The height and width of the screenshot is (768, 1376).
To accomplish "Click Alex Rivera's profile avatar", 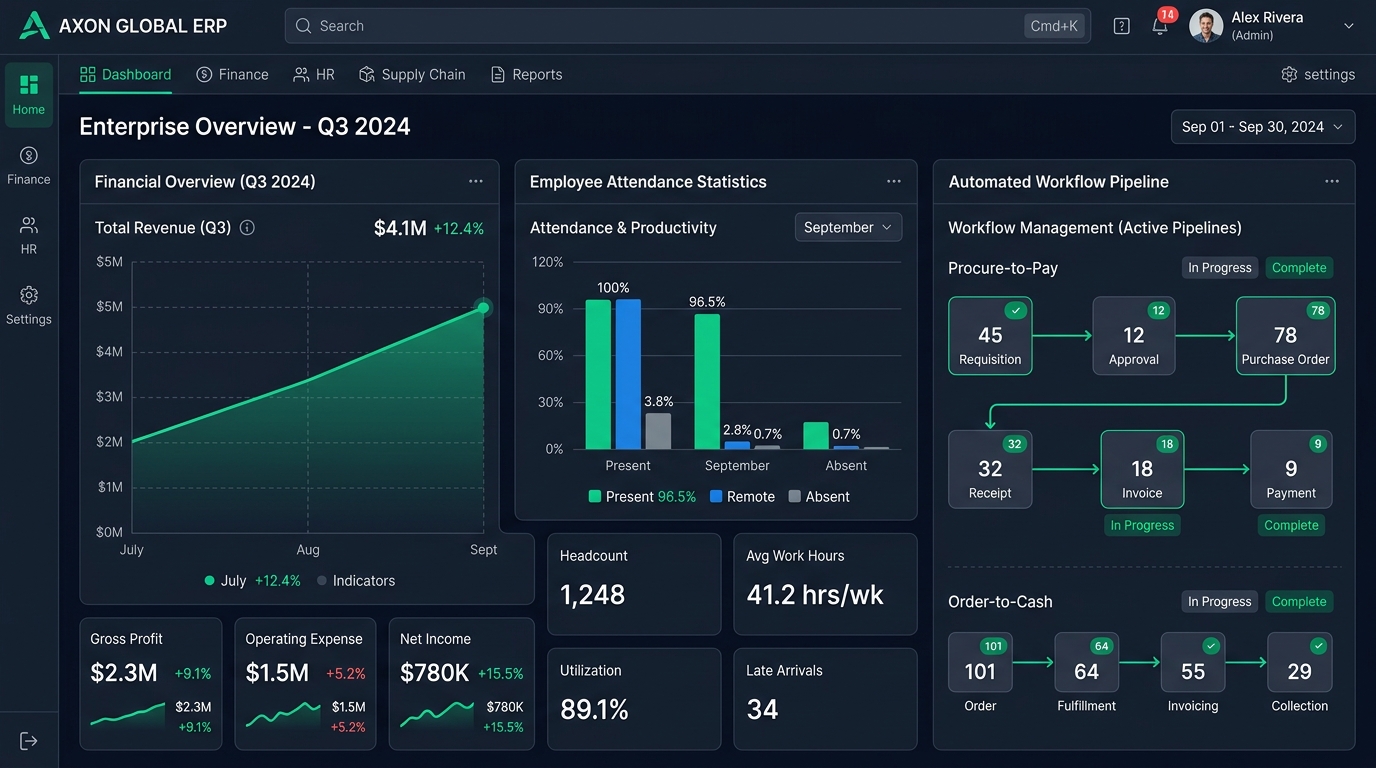I will click(1206, 26).
